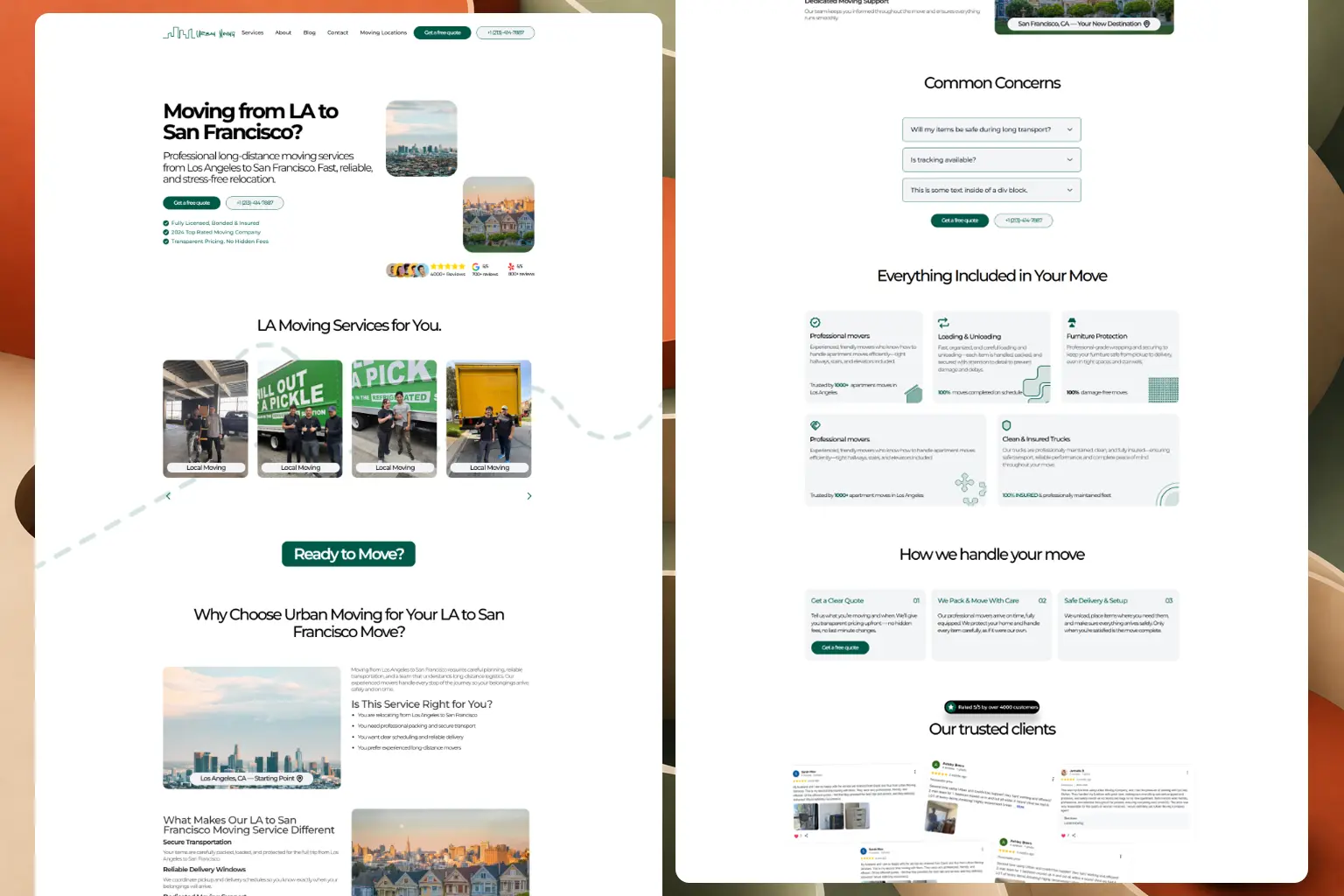Open the Moving Locations menu
Viewport: 1344px width, 896px height.
383,32
